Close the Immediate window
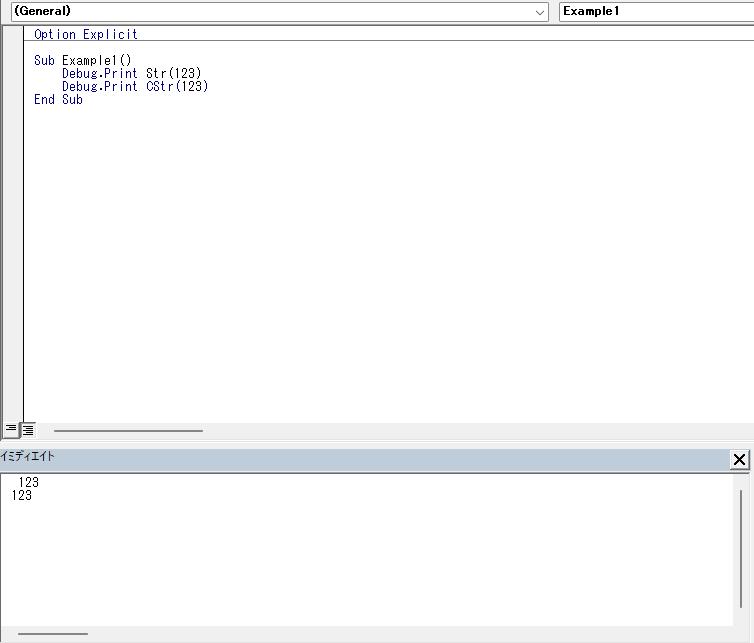754x643 pixels. [739, 460]
